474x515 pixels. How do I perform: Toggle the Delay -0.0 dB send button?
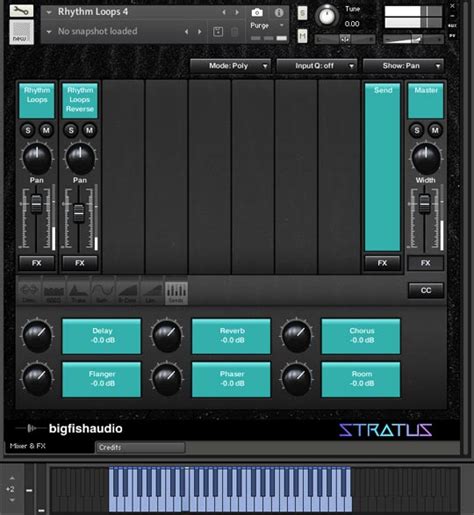(x=102, y=336)
